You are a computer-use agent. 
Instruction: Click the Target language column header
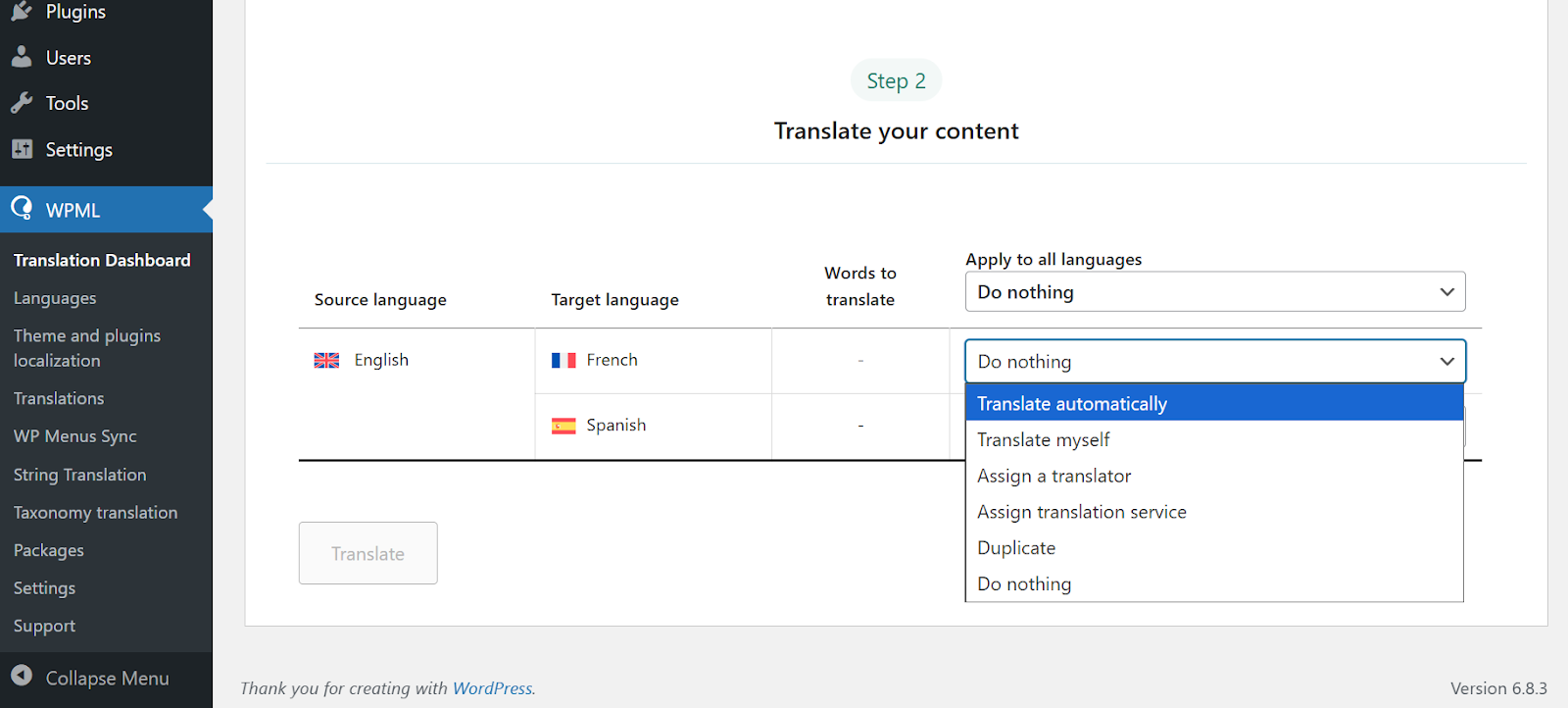tap(614, 300)
